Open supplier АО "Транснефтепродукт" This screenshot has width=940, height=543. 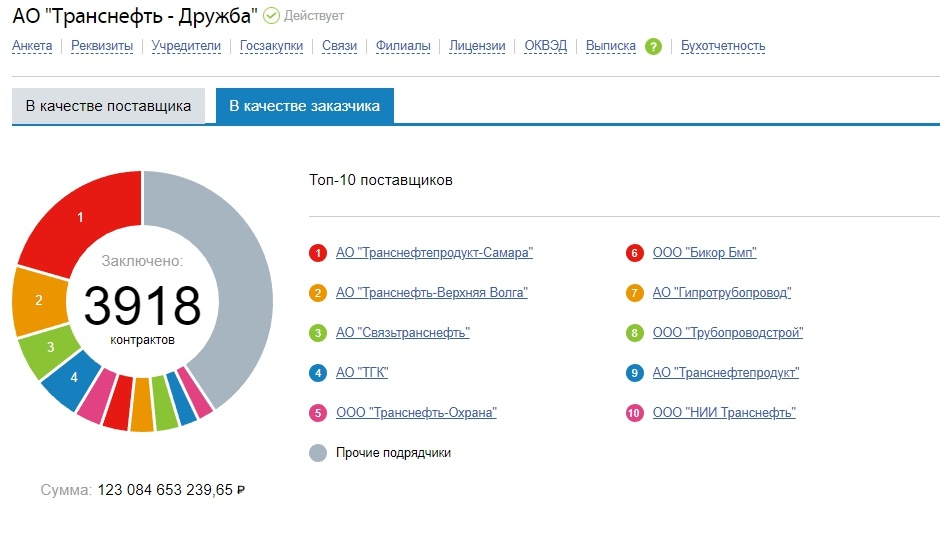click(726, 373)
